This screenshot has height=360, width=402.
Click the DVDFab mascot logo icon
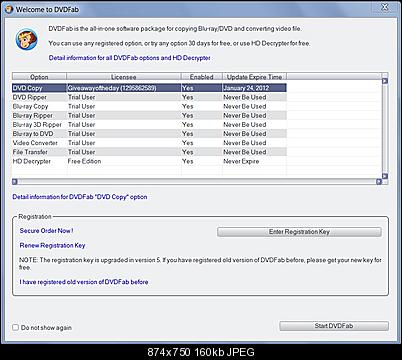(x=27, y=40)
